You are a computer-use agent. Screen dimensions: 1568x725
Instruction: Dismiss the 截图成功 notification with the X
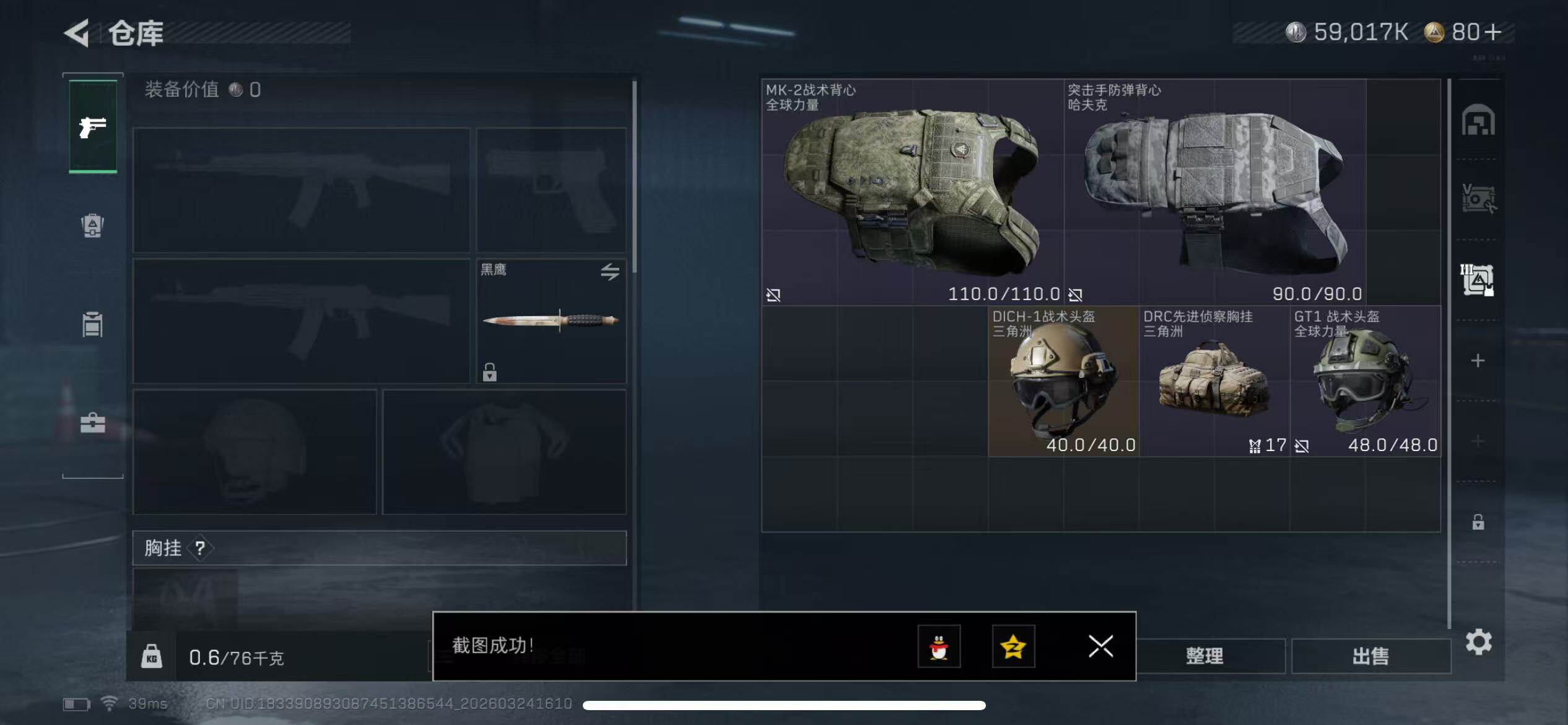tap(1100, 646)
